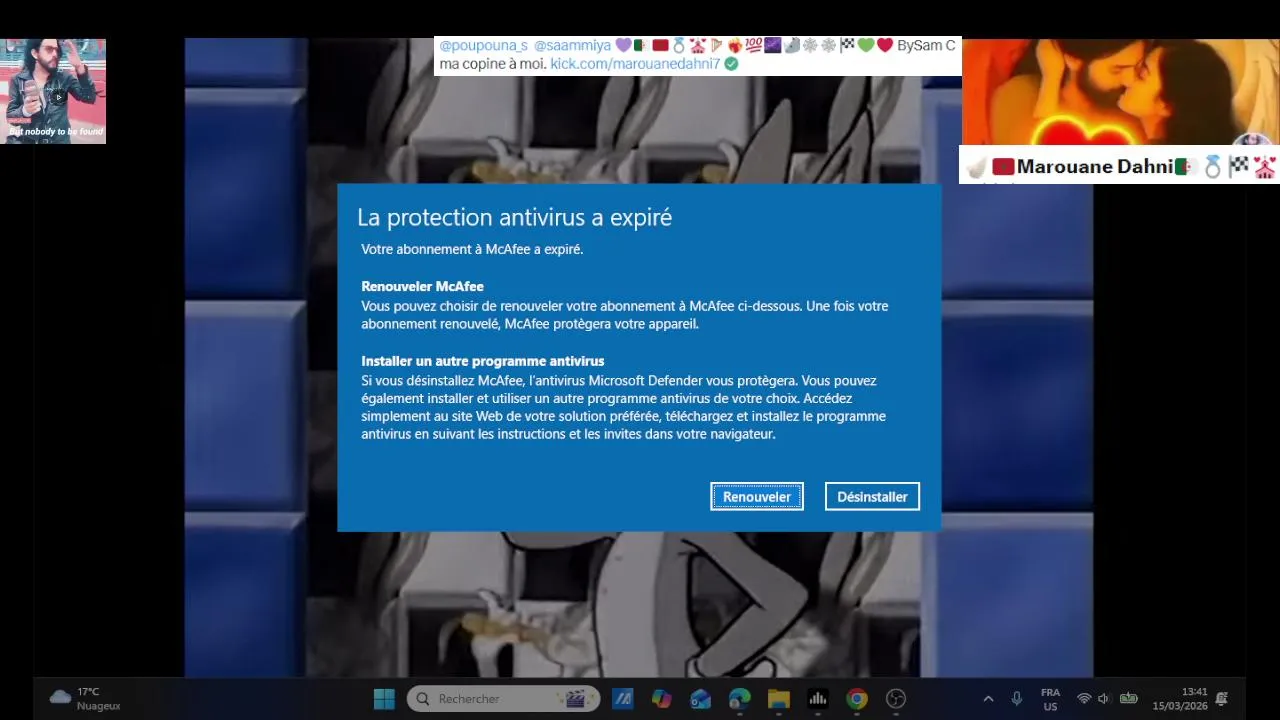Image resolution: width=1280 pixels, height=720 pixels.
Task: Open the blue slash app icon on the taskbar
Action: tap(623, 699)
